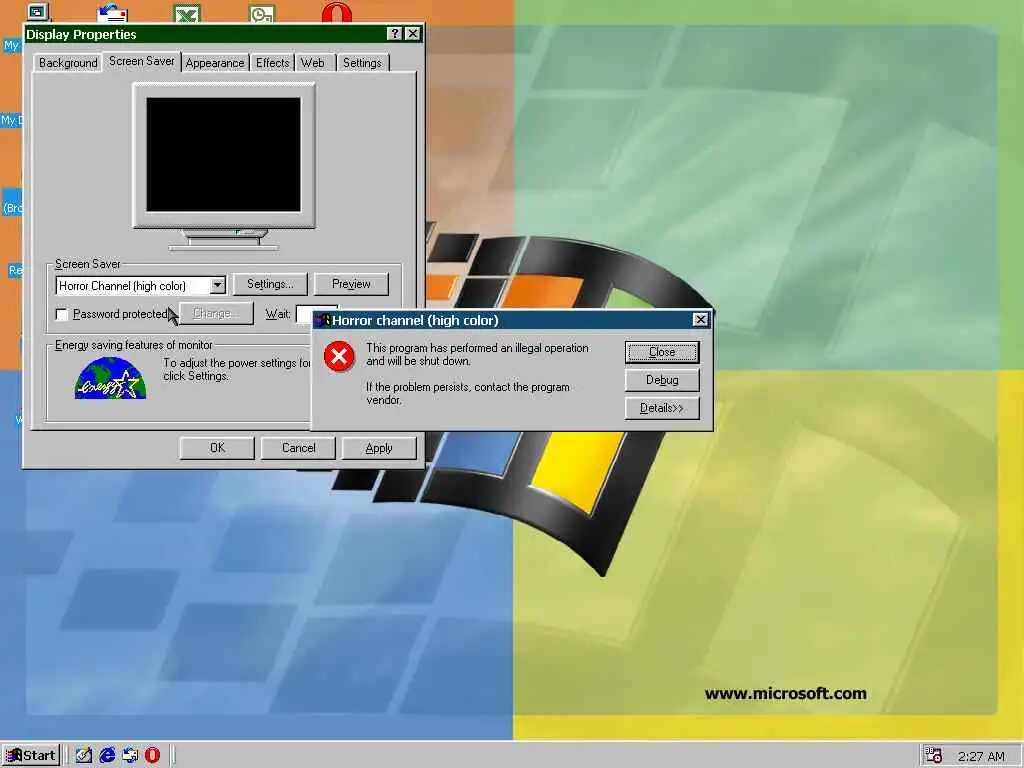1024x768 pixels.
Task: Click the screen saver Settings... button
Action: [x=270, y=284]
